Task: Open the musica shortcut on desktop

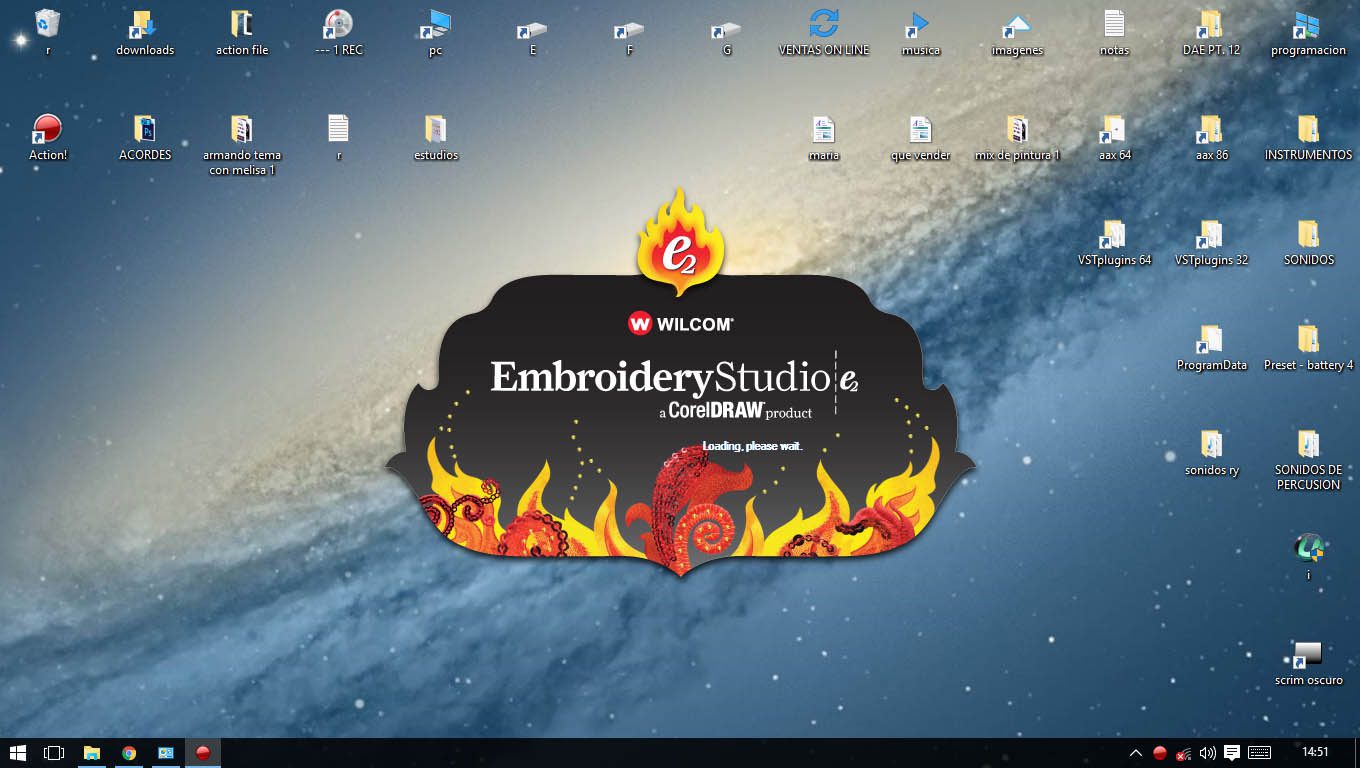Action: coord(919,24)
